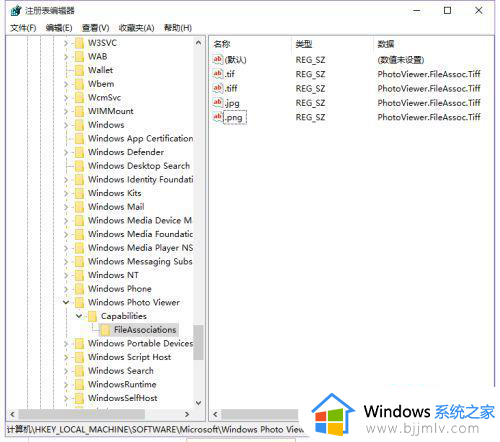Click the FileAssociations folder icon
This screenshot has height=442, width=500.
(x=105, y=330)
